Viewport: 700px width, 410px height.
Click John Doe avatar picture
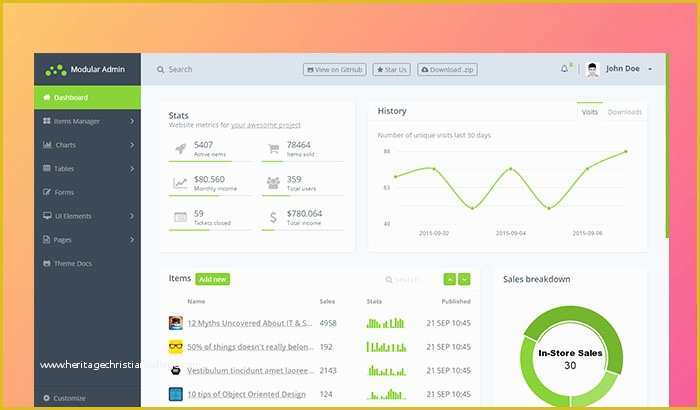point(592,69)
